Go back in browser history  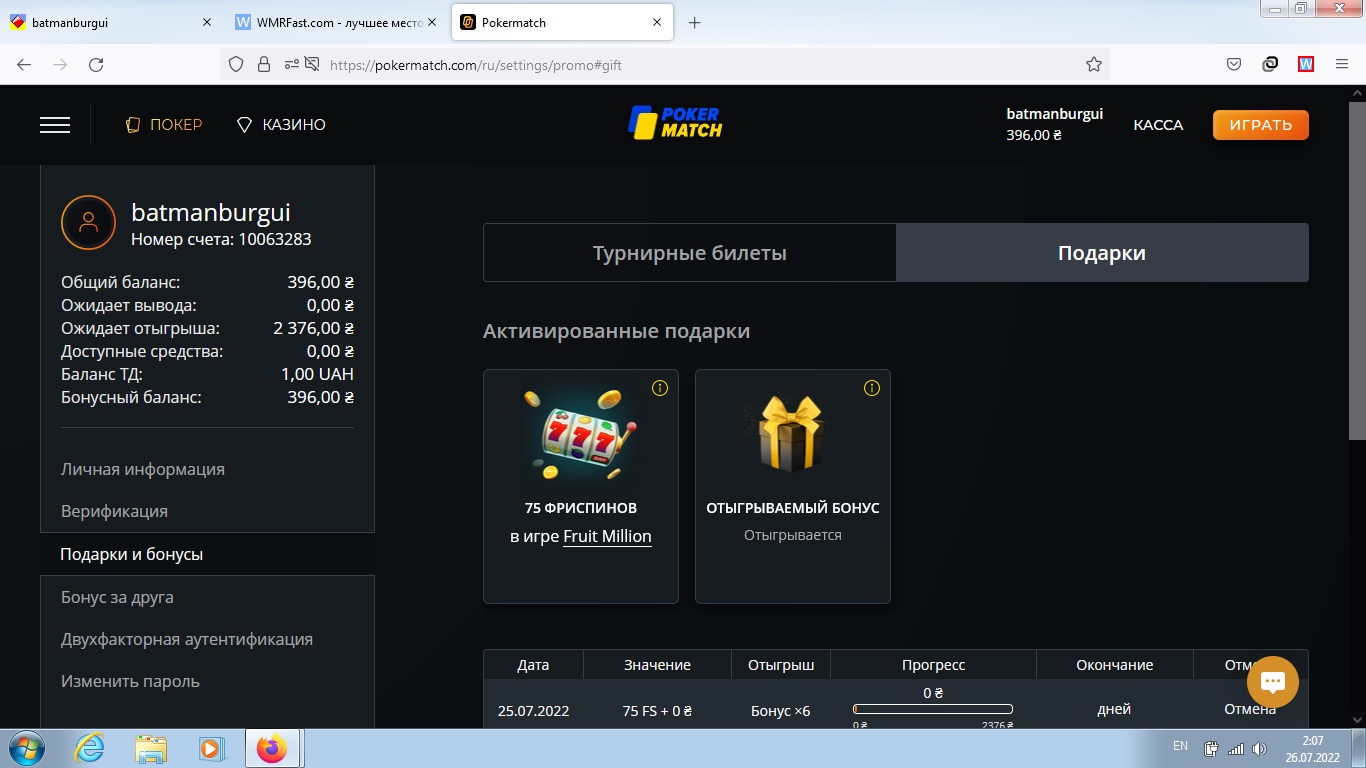pyautogui.click(x=24, y=64)
